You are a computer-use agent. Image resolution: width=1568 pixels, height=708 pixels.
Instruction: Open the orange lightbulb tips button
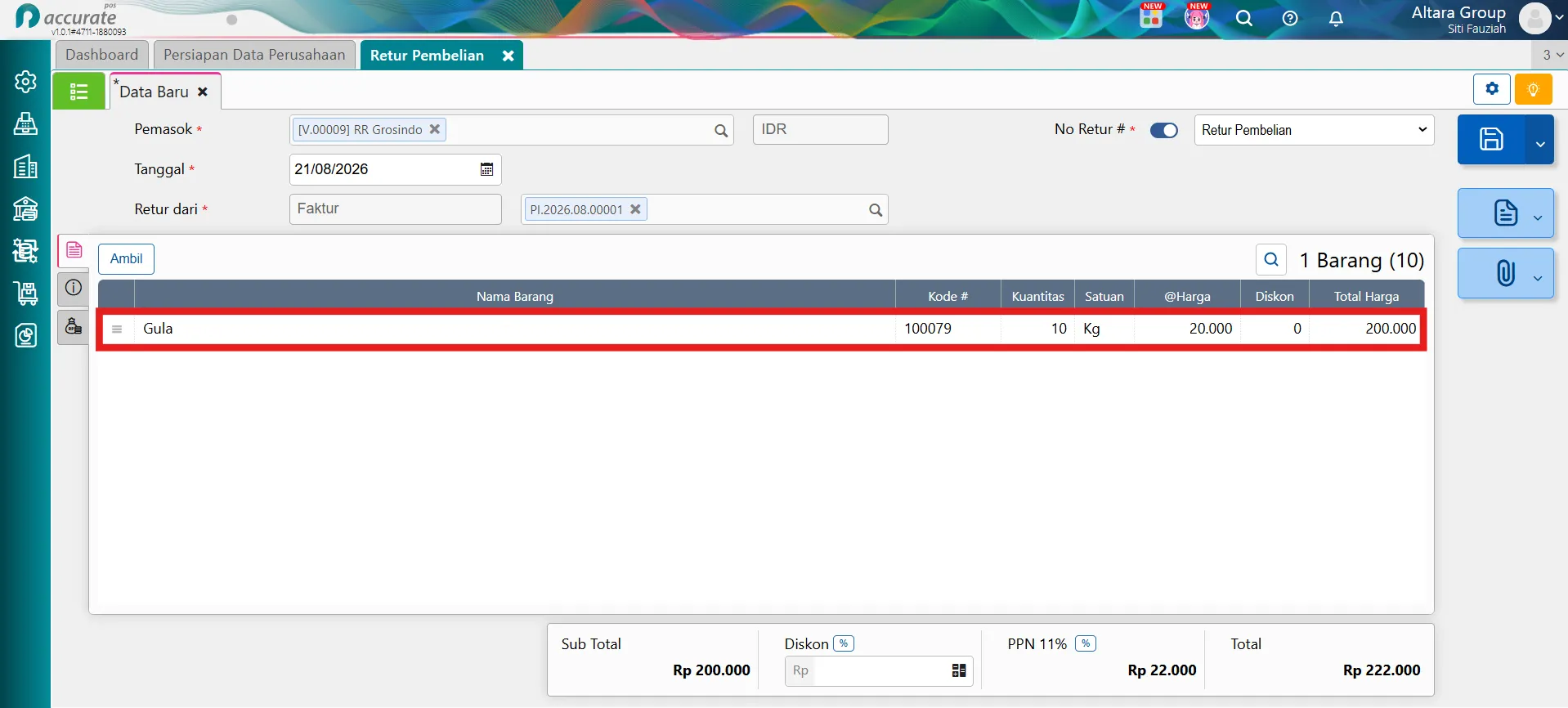pyautogui.click(x=1533, y=89)
